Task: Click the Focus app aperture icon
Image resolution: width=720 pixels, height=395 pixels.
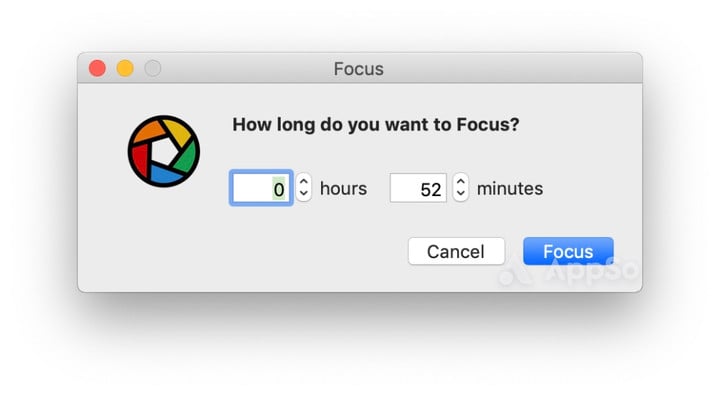Action: pyautogui.click(x=163, y=151)
